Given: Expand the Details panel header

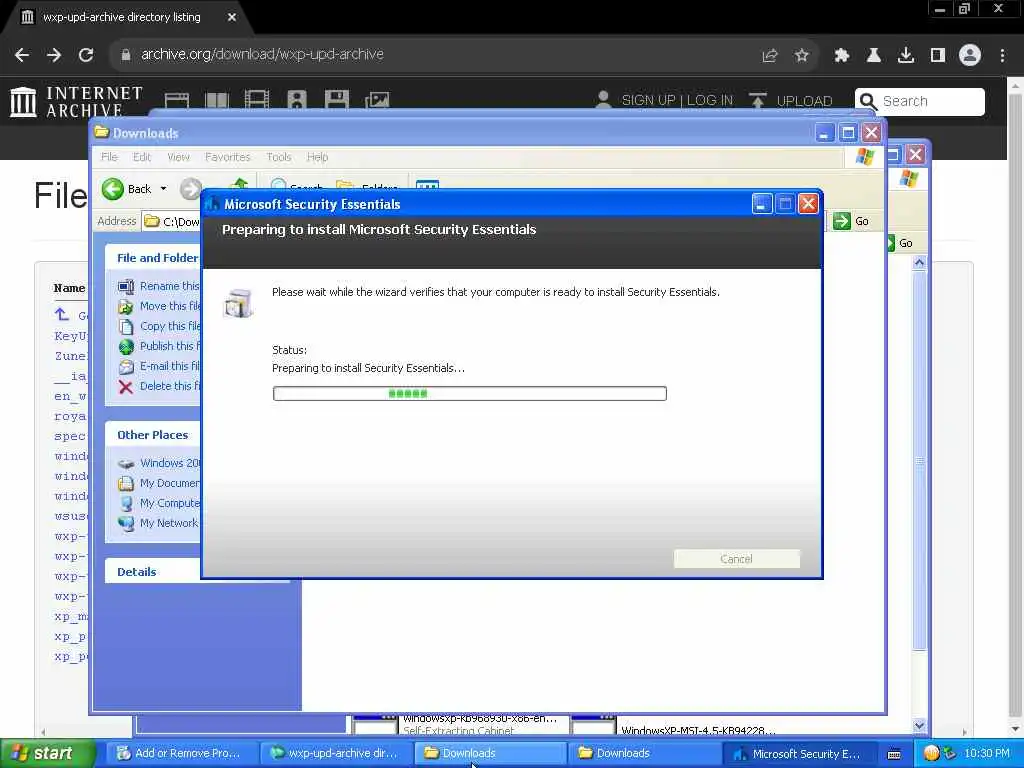Looking at the screenshot, I should [x=153, y=572].
